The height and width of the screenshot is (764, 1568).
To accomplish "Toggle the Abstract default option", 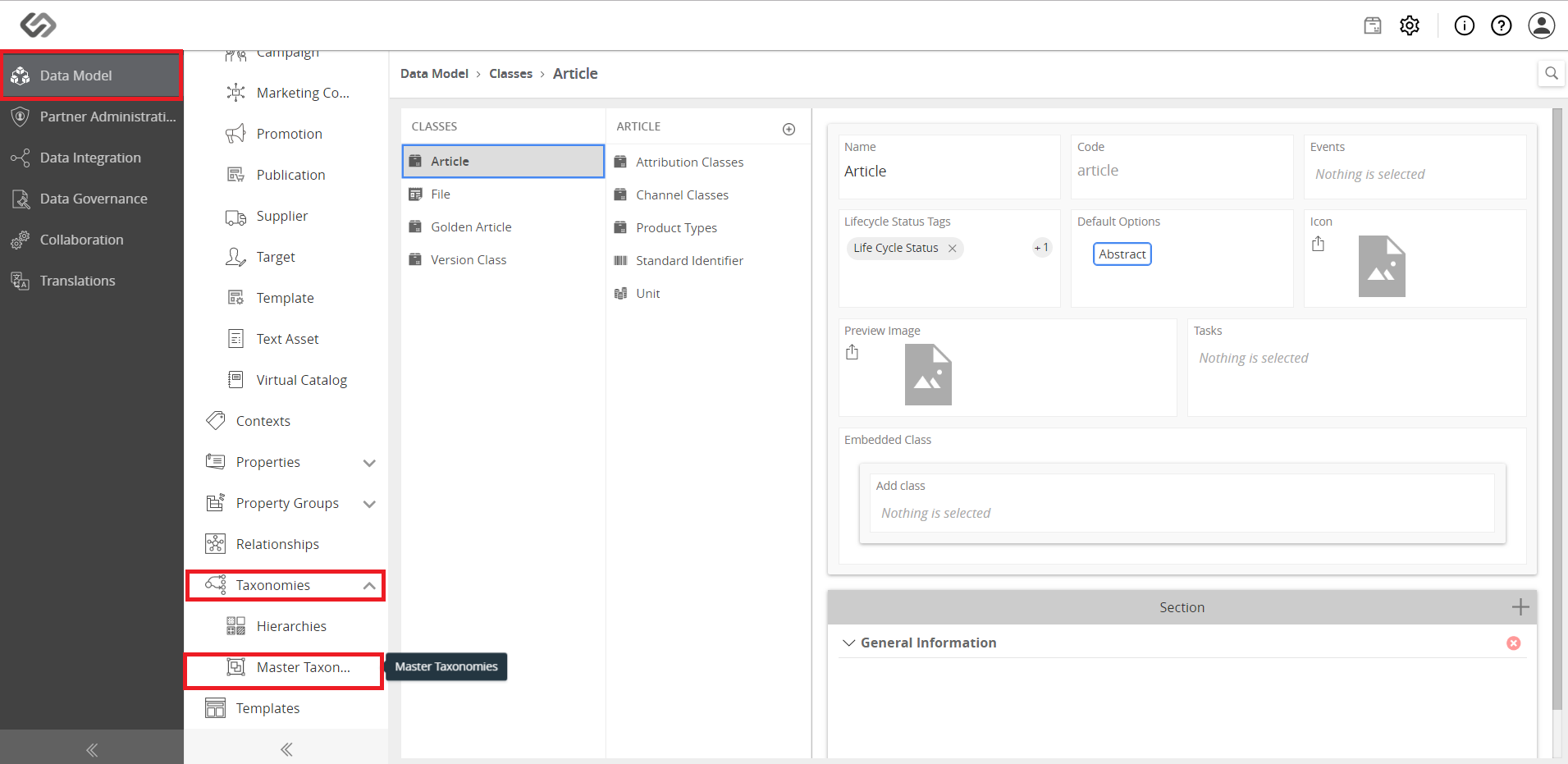I will click(x=1122, y=254).
